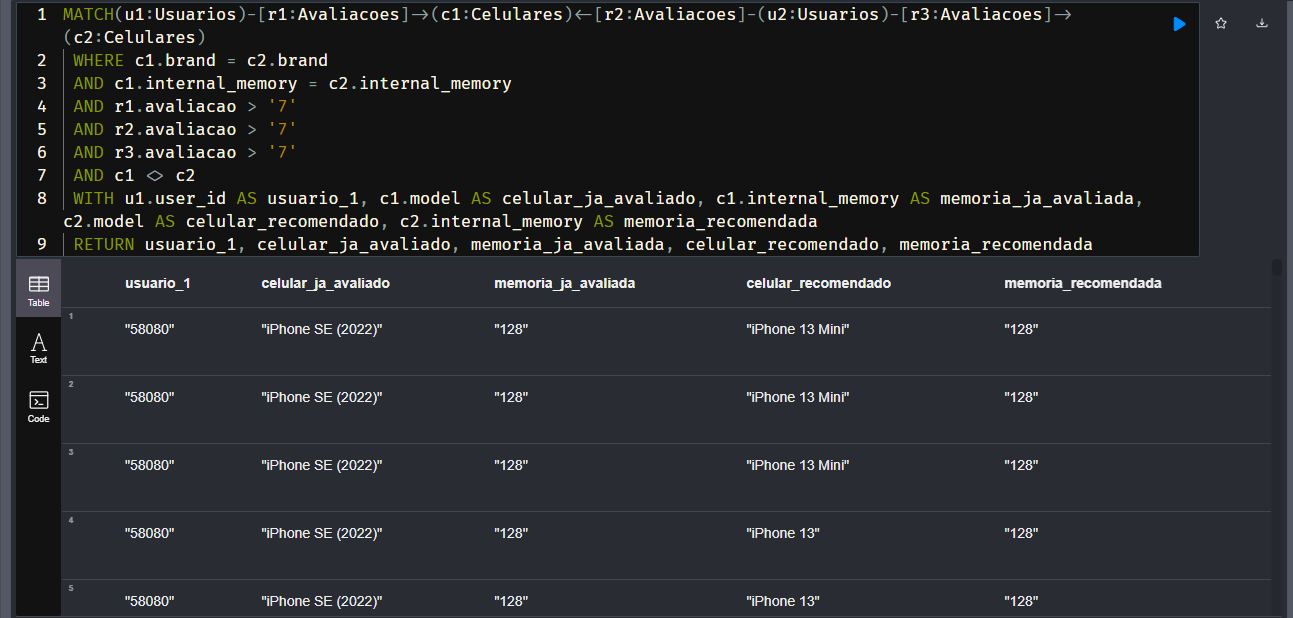The width and height of the screenshot is (1293, 618).
Task: Click RETURN keyword on editor line 9
Action: [x=103, y=245]
